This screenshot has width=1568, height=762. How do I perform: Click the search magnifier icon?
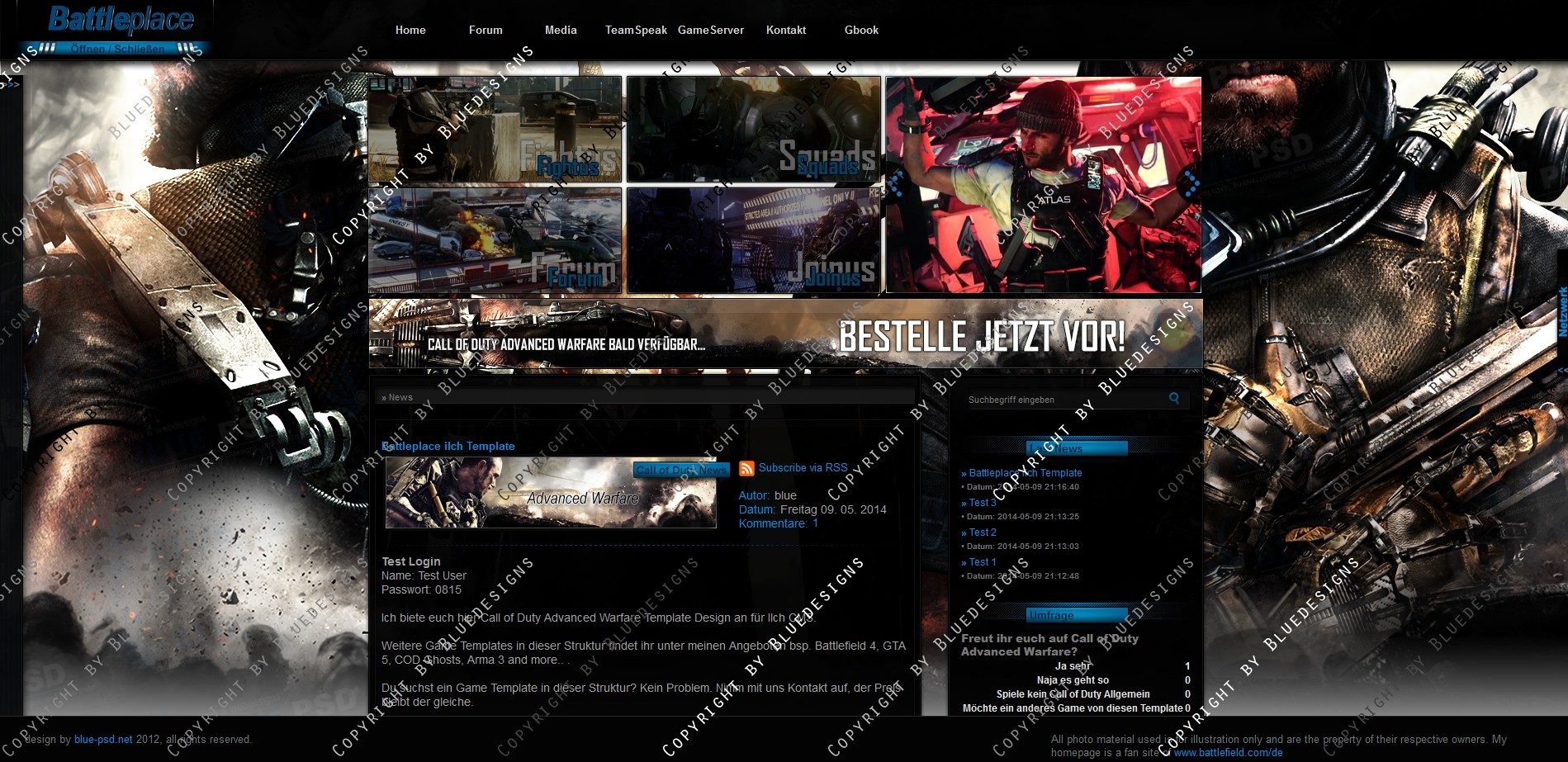(1174, 399)
